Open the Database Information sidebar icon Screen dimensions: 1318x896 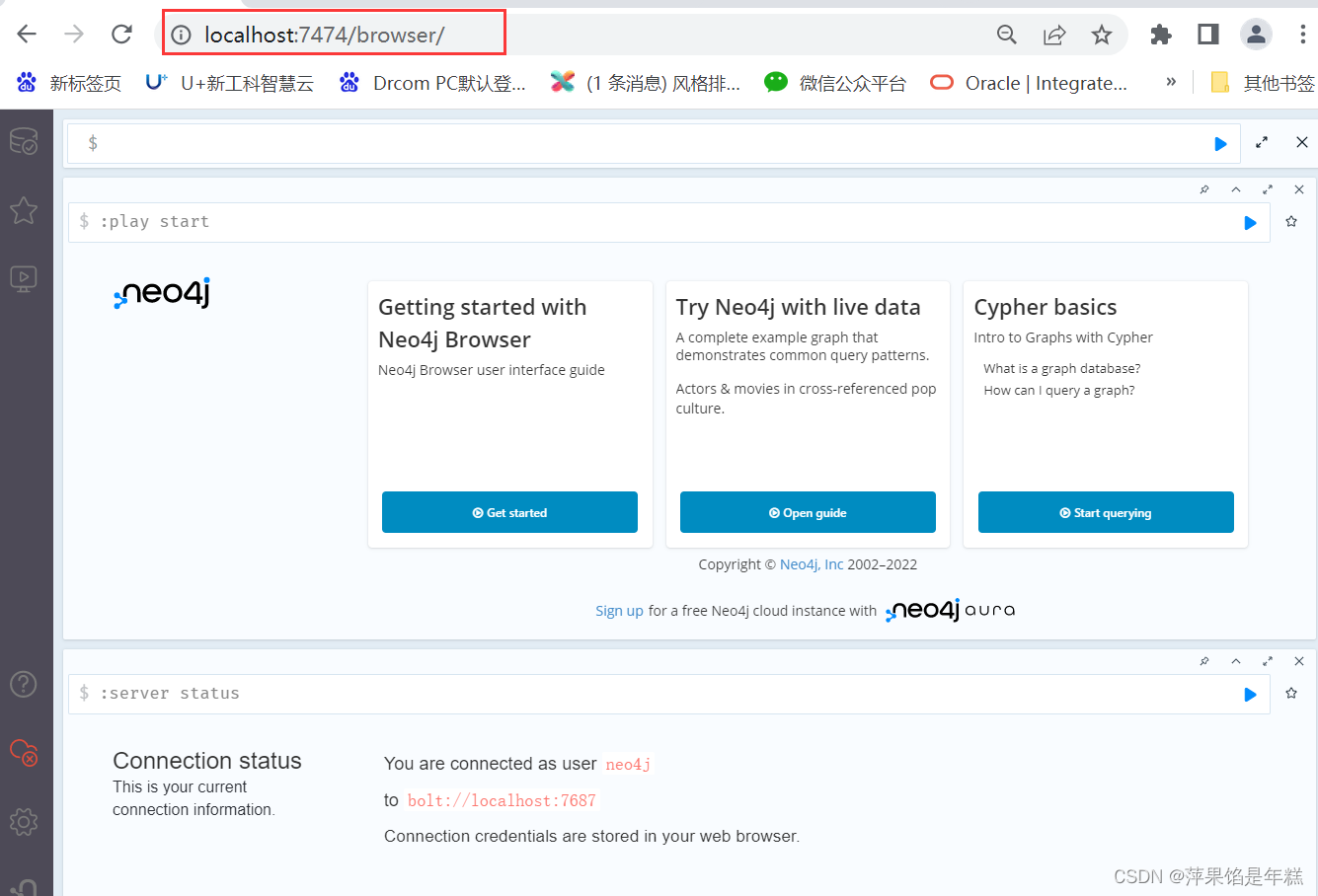[x=24, y=142]
